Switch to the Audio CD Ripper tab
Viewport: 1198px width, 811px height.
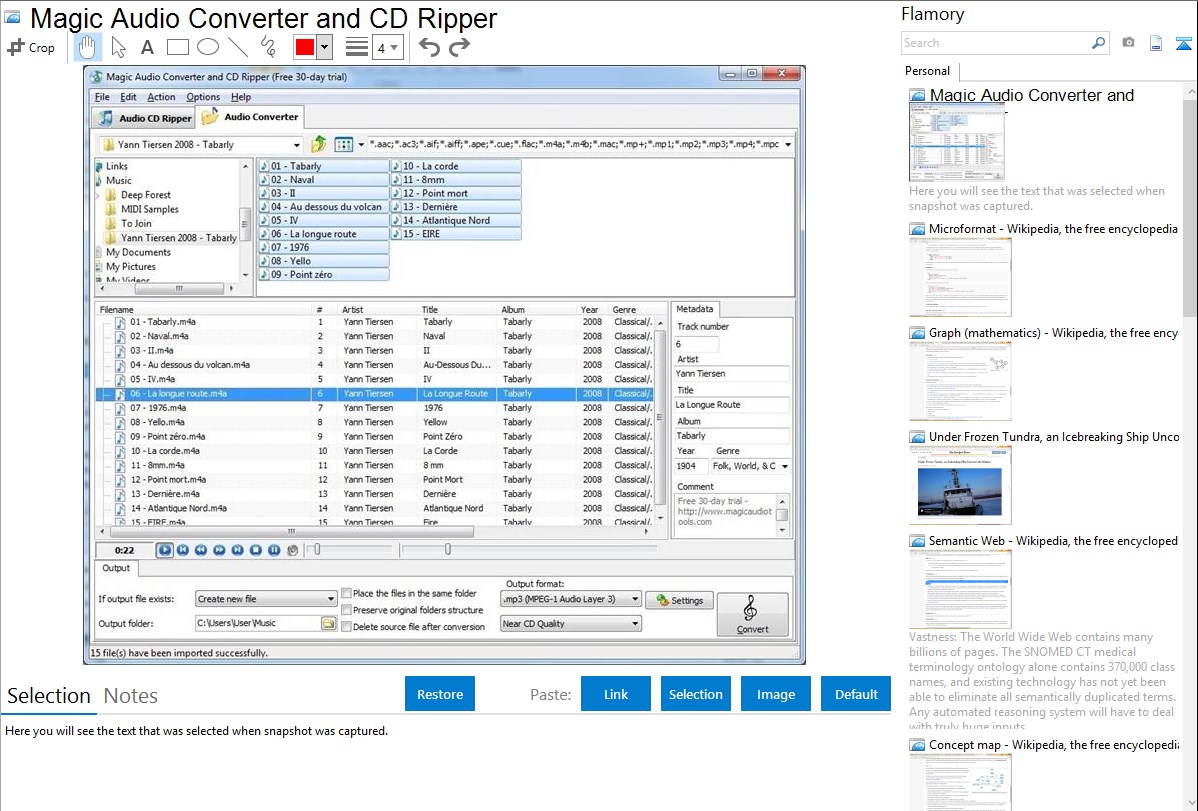point(144,118)
